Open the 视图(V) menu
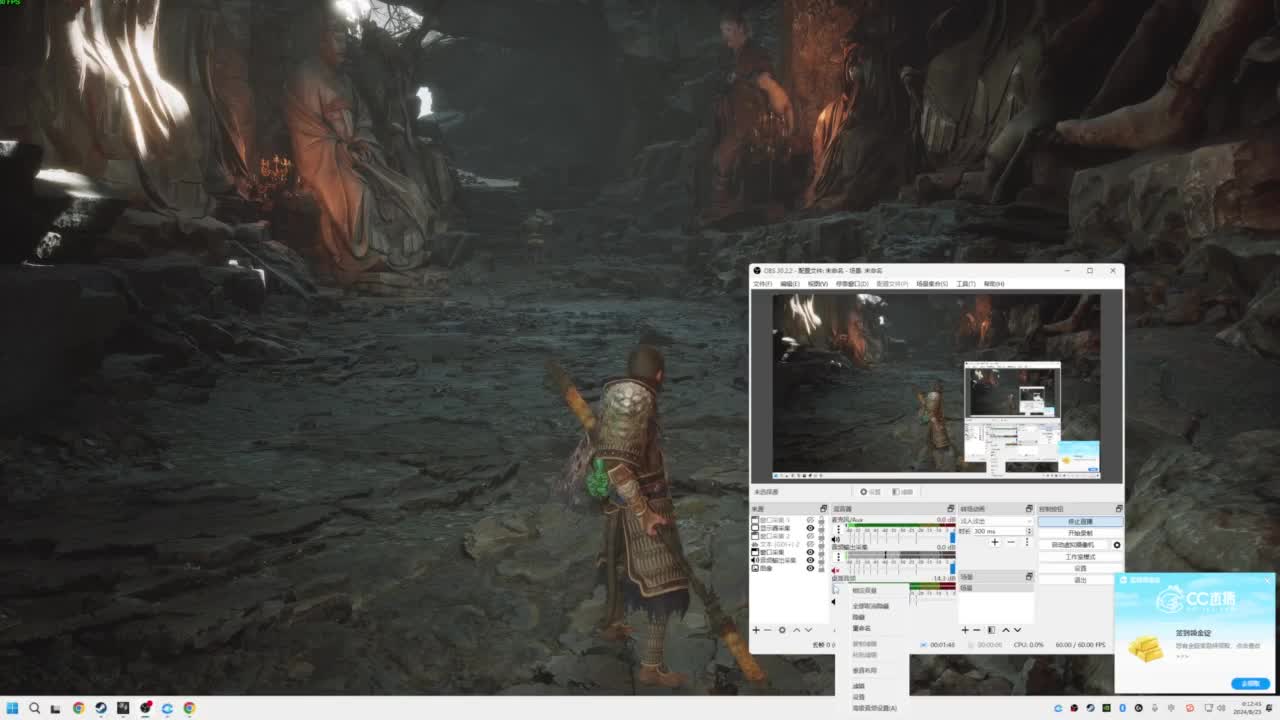The image size is (1280, 720). click(x=818, y=284)
